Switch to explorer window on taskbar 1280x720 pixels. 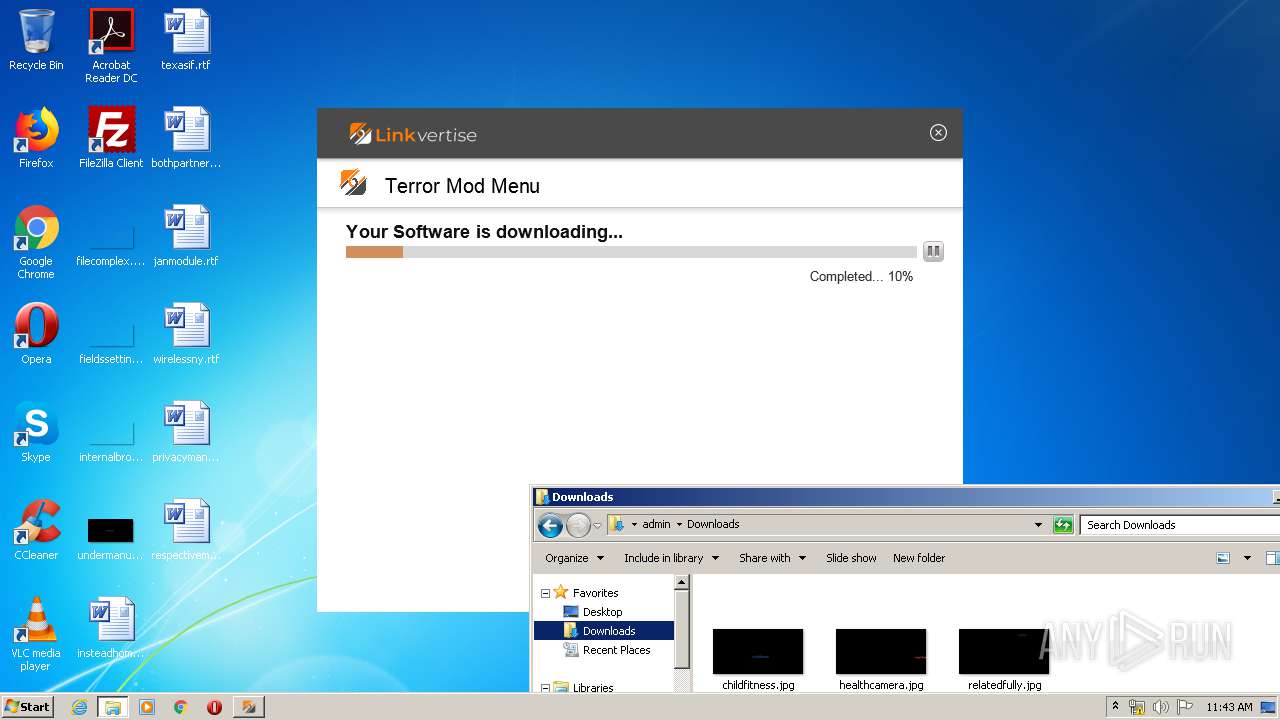pos(113,707)
